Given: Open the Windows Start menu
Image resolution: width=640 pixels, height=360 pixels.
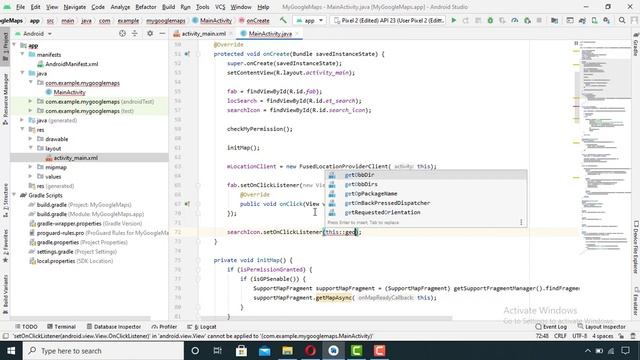Looking at the screenshot, I should click(x=11, y=351).
